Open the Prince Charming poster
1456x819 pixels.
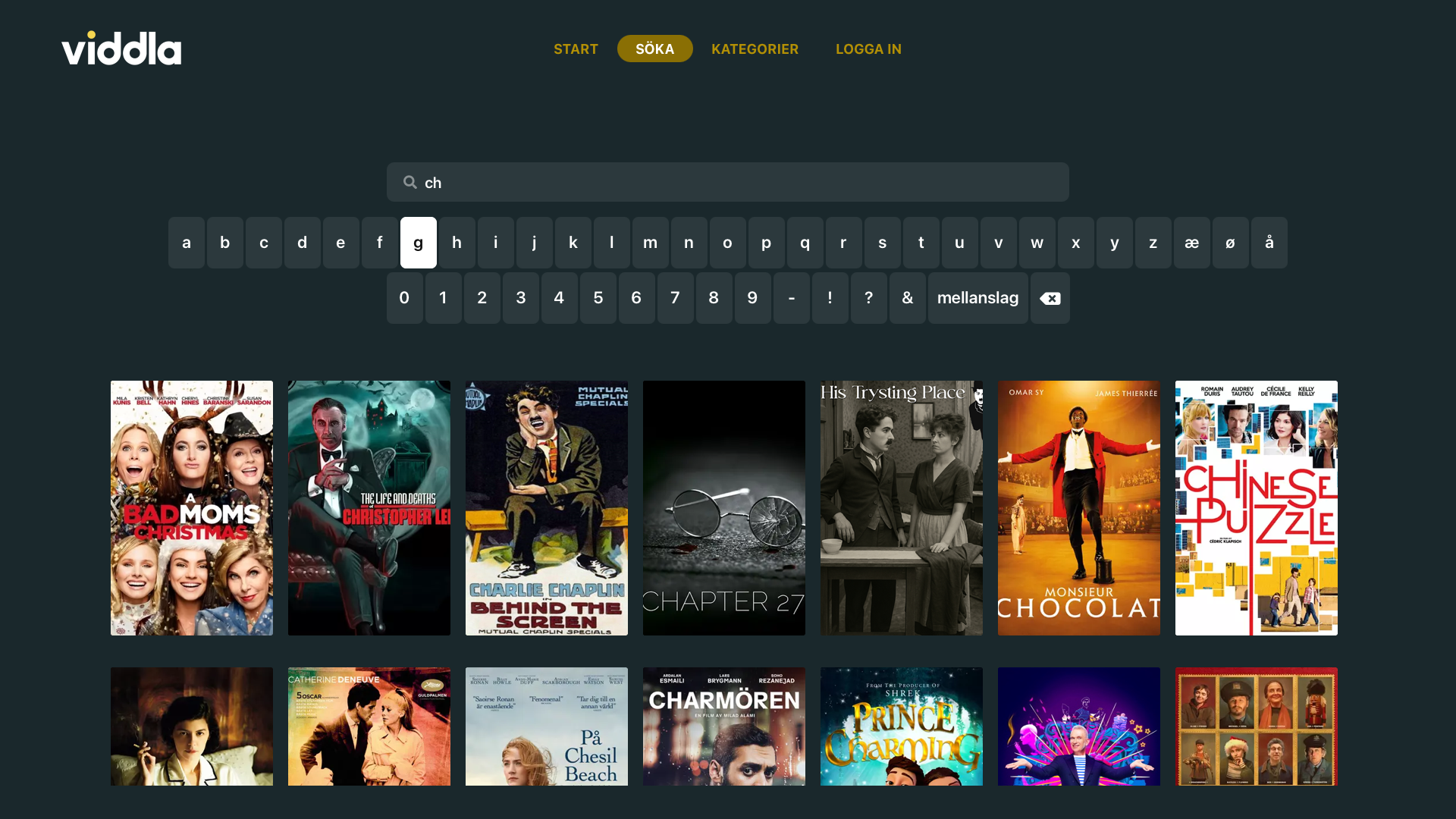[902, 726]
